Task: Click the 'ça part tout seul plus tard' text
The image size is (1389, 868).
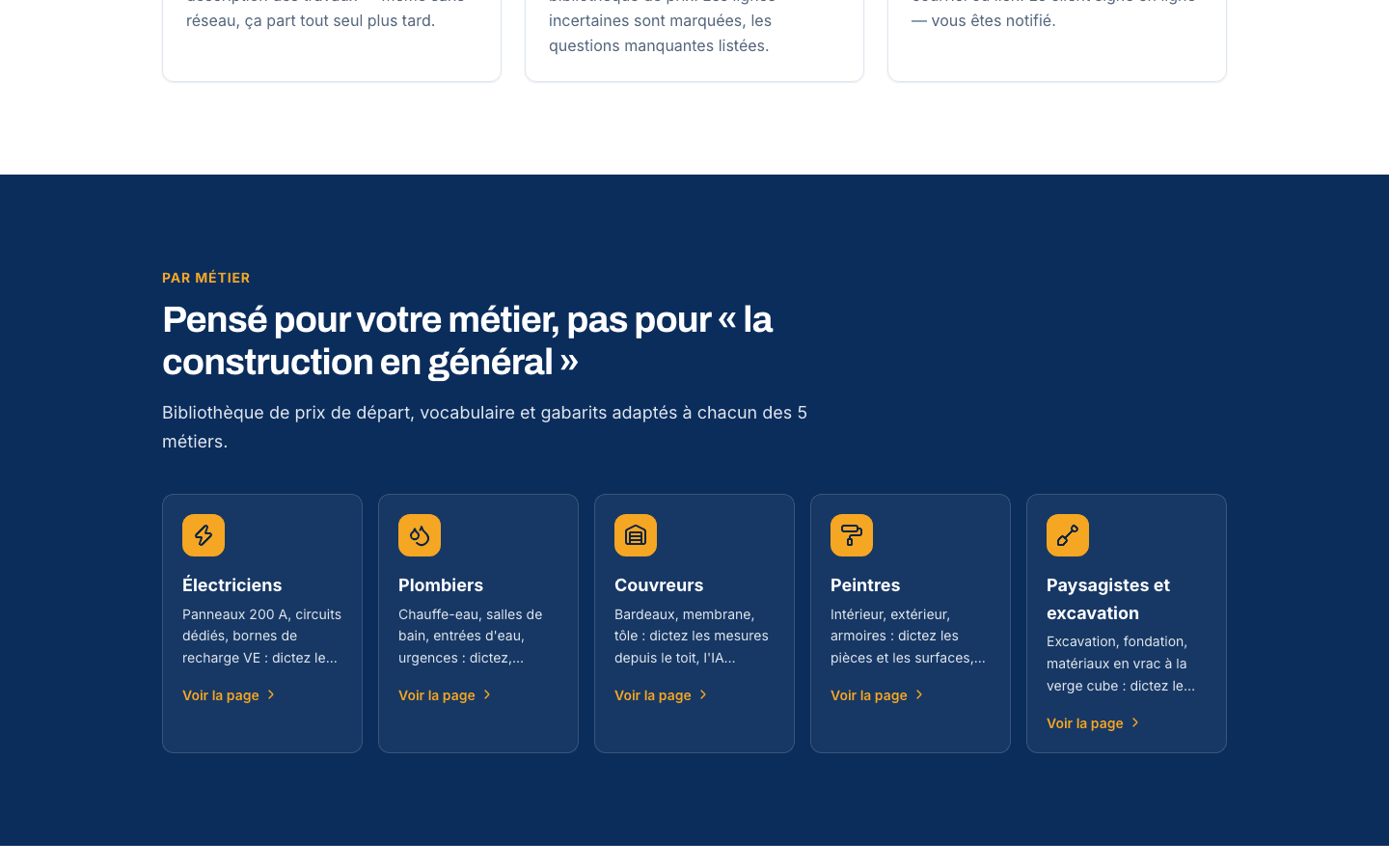Action: tap(341, 20)
